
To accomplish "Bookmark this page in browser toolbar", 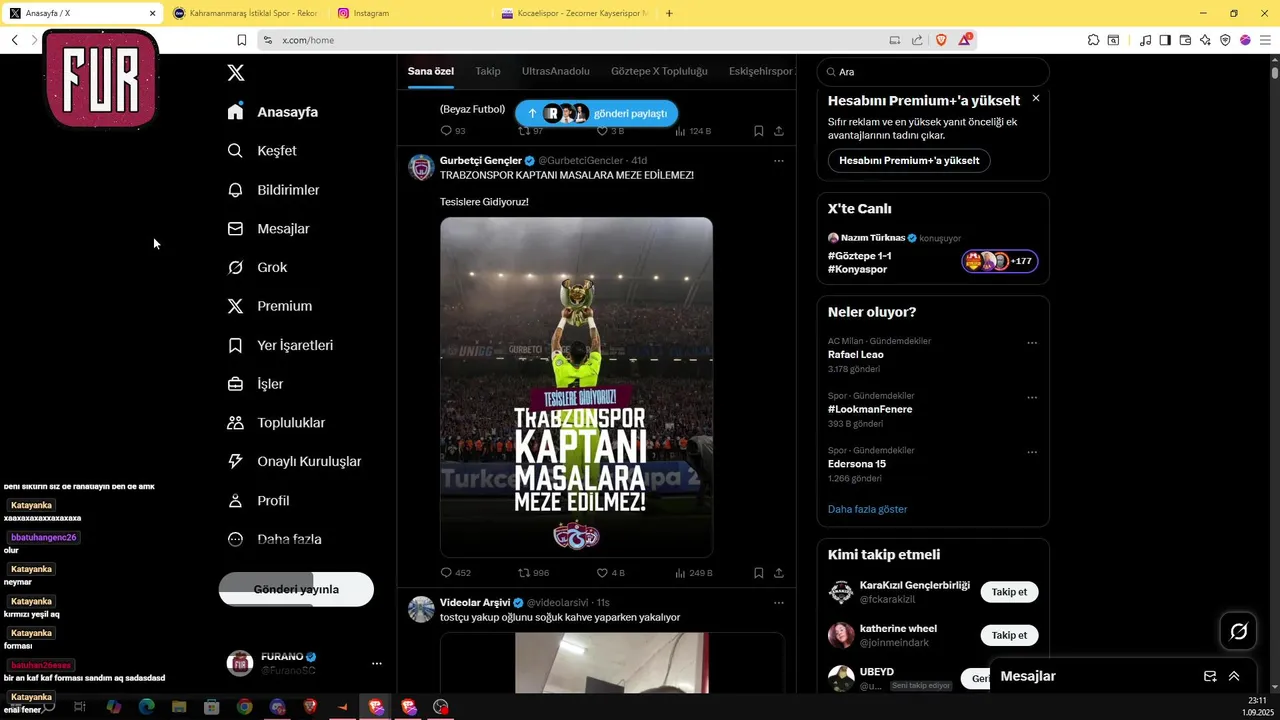I will 241,40.
